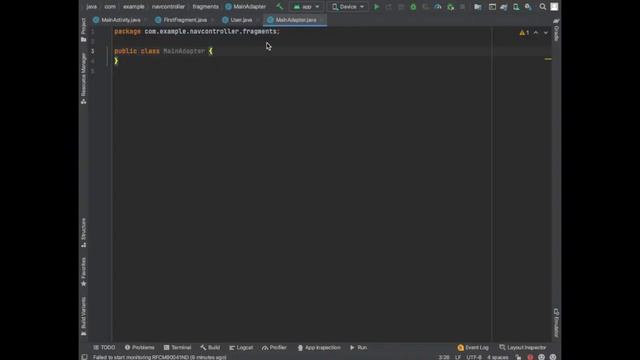Open the Gradle side panel
The width and height of the screenshot is (640, 360).
[x=556, y=30]
